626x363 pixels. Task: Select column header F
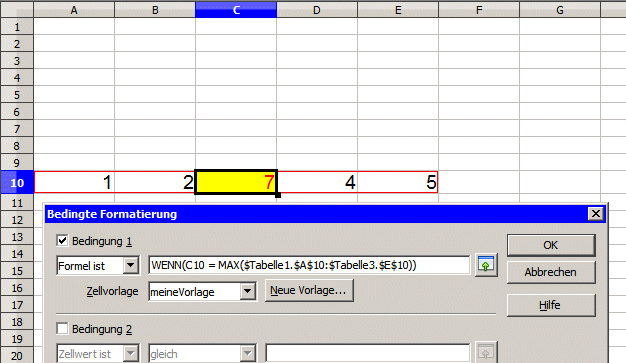coord(479,10)
